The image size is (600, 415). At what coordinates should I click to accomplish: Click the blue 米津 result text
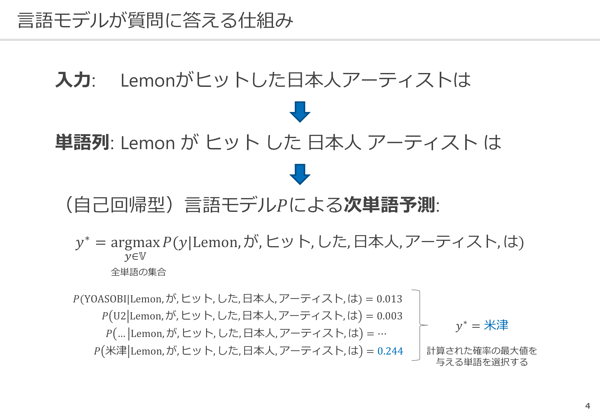pyautogui.click(x=496, y=325)
